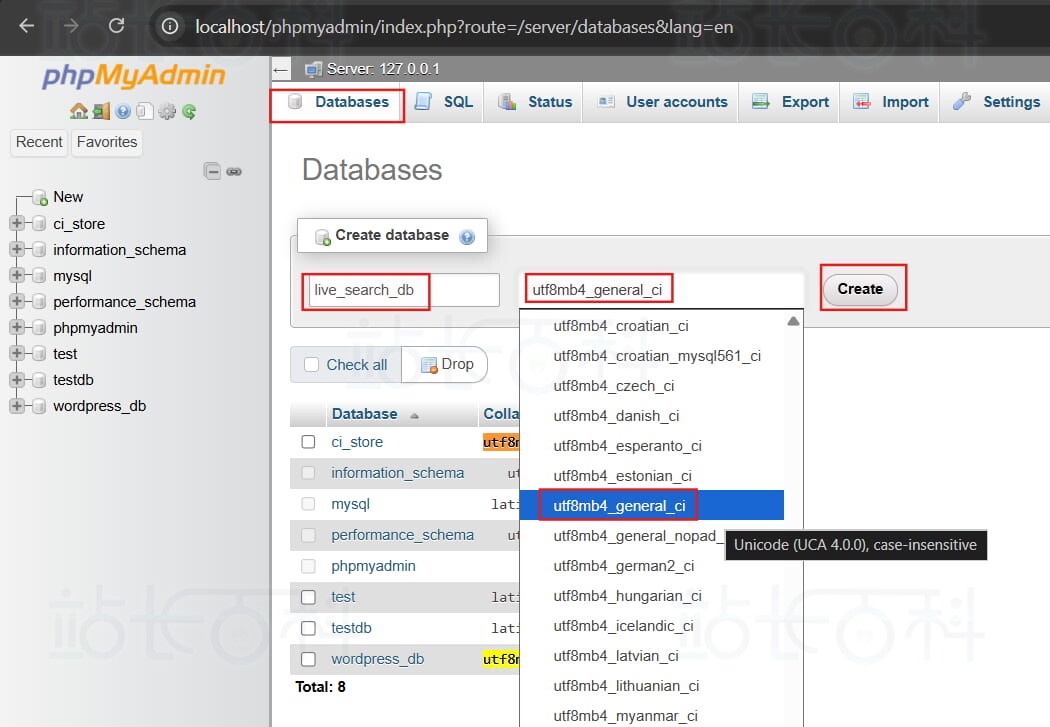View site information icon in address bar
Image resolution: width=1050 pixels, height=727 pixels.
[x=170, y=26]
